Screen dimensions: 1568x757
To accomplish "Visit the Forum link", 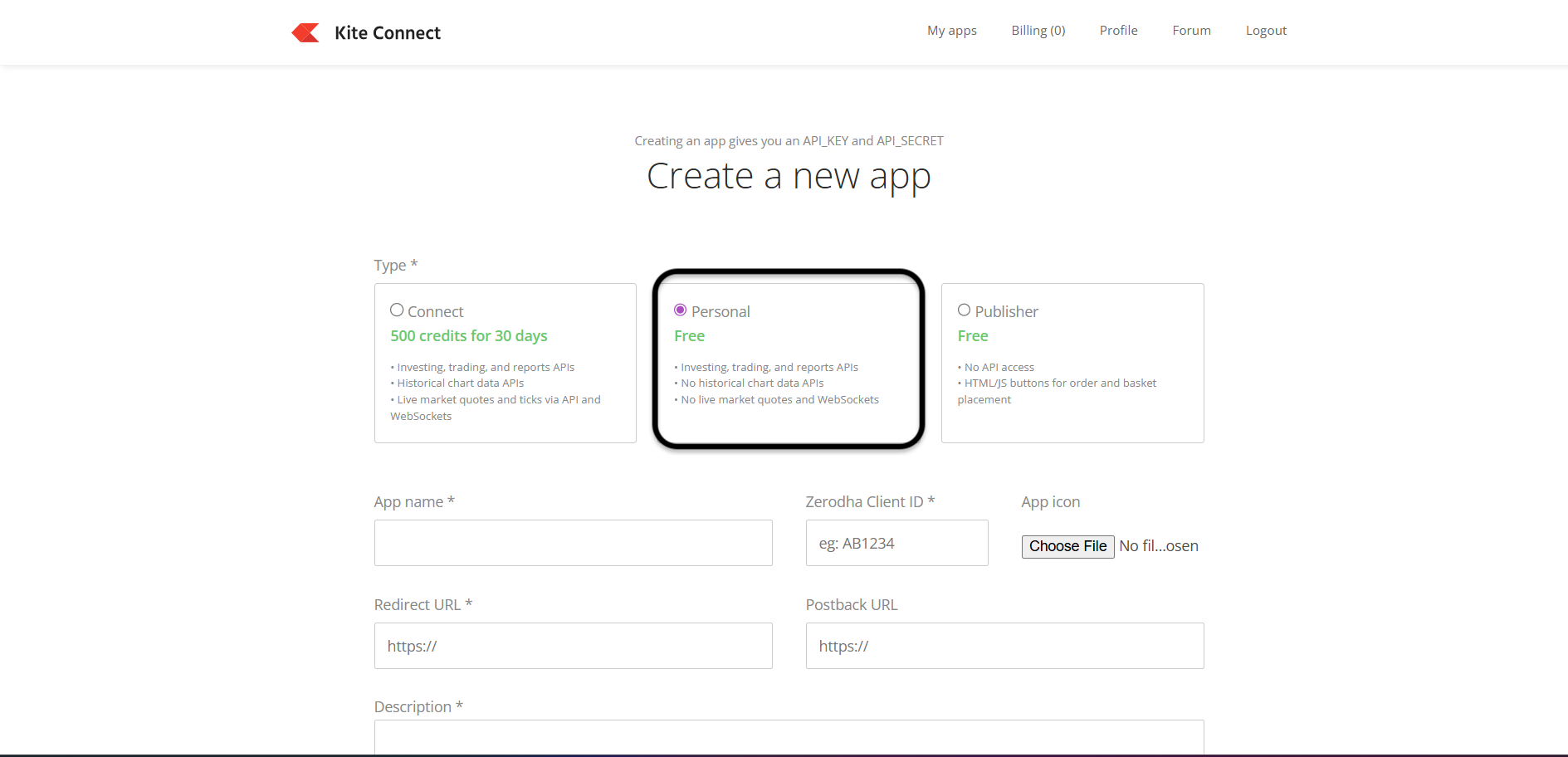I will 1191,31.
